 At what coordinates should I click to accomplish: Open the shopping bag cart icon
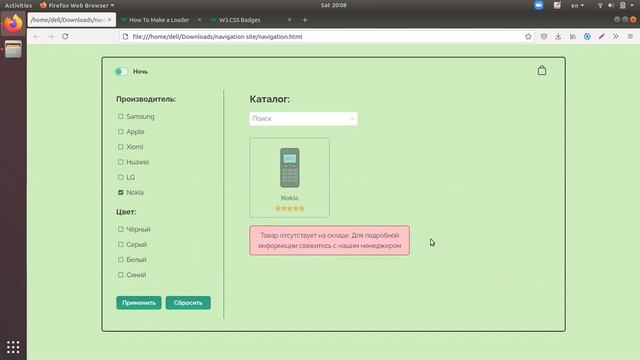(x=542, y=70)
